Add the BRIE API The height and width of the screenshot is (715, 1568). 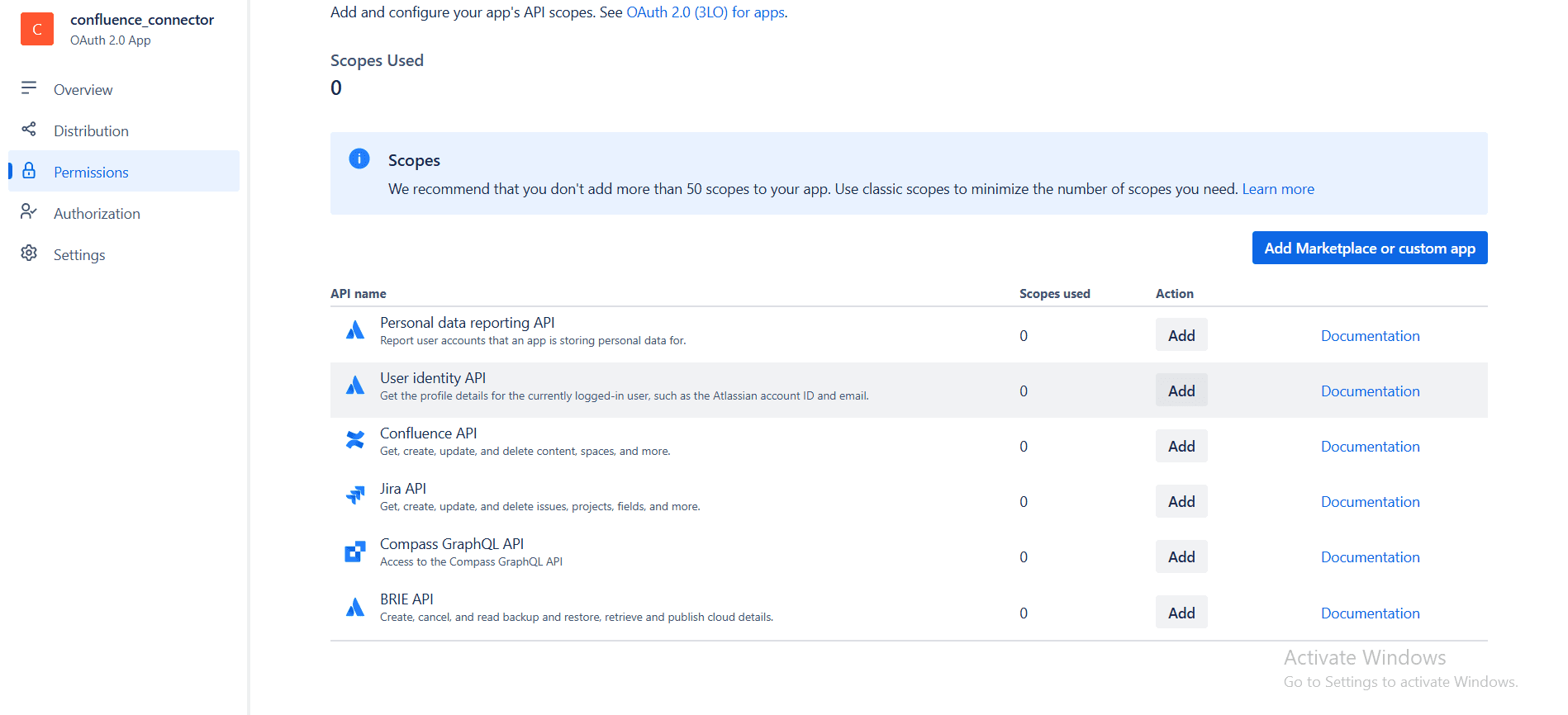(x=1181, y=613)
